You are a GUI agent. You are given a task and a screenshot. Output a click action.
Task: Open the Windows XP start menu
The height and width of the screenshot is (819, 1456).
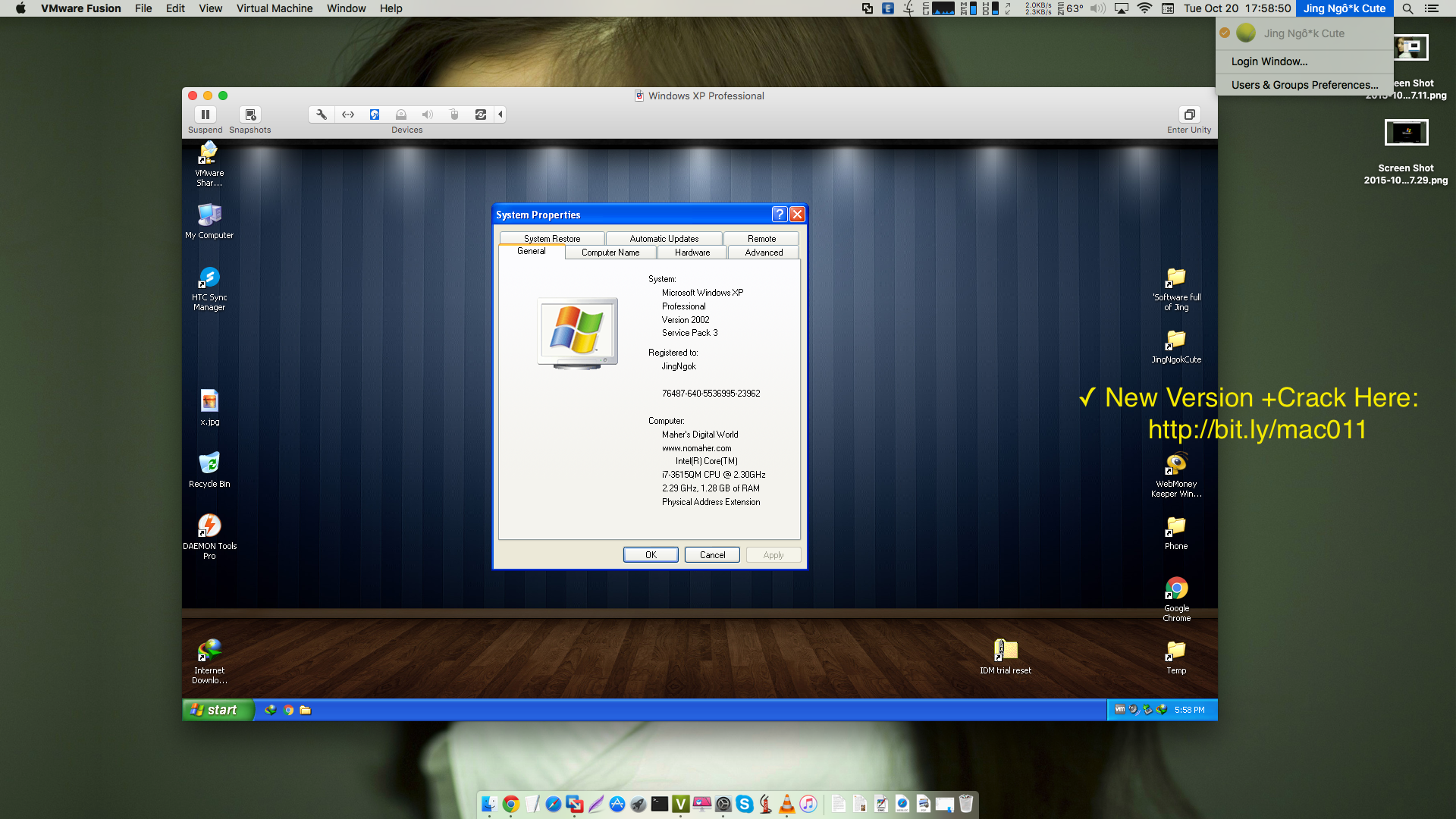coord(218,710)
